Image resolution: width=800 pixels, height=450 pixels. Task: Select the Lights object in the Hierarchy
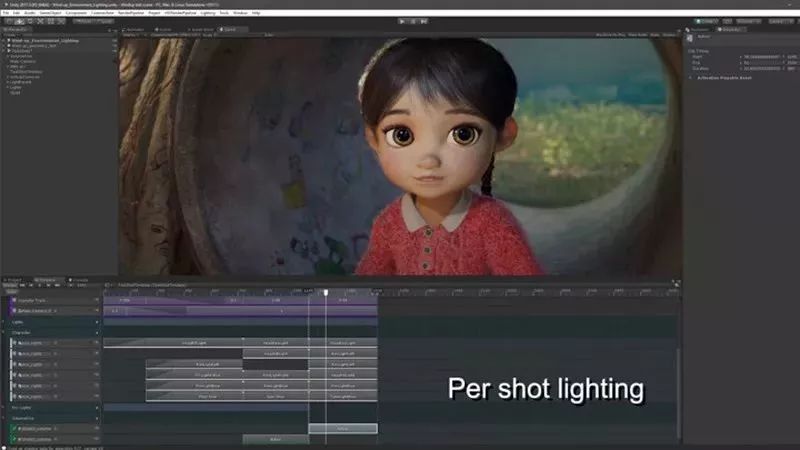[x=14, y=87]
